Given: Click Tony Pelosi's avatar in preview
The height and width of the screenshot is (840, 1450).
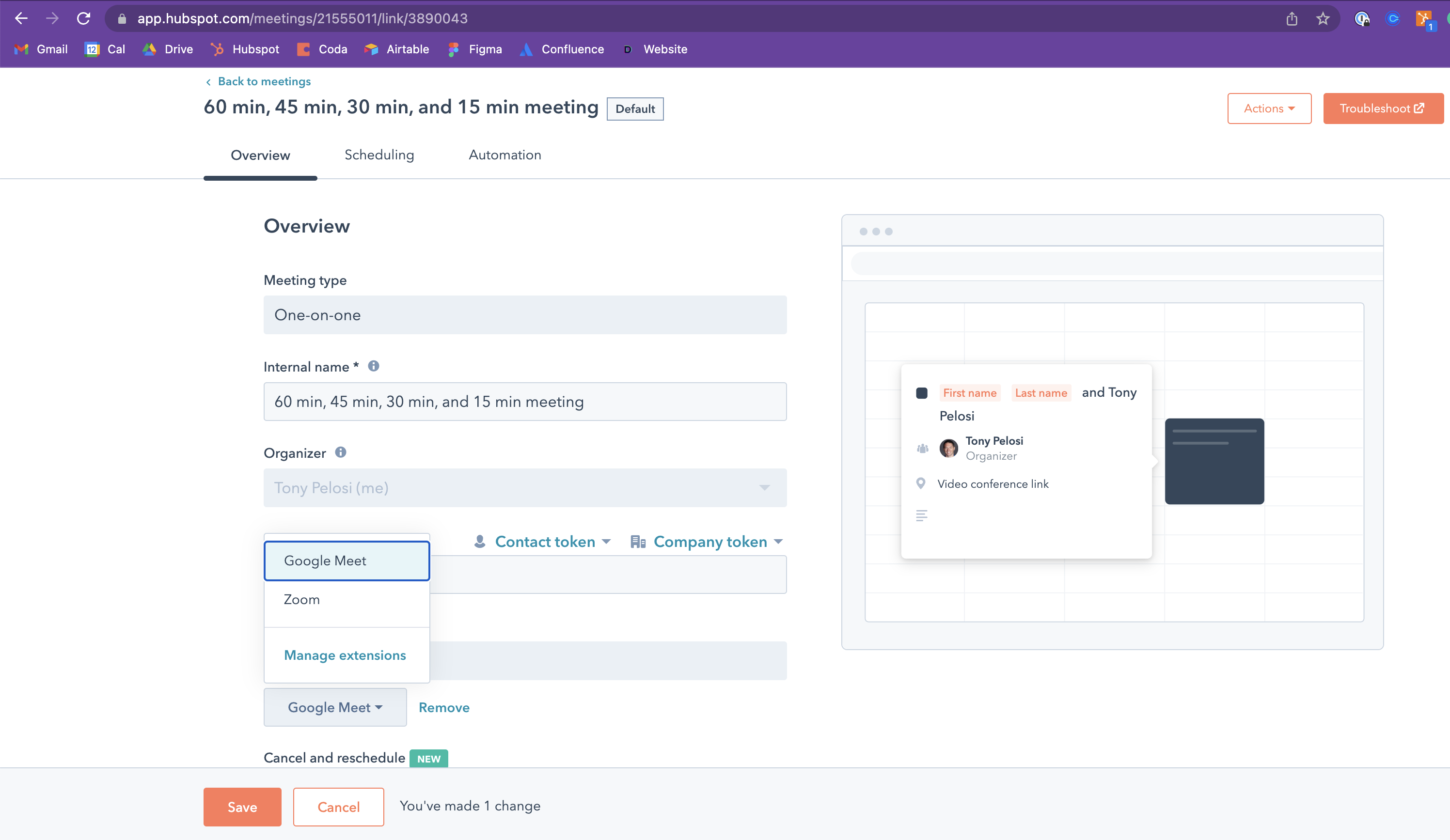Looking at the screenshot, I should (948, 448).
